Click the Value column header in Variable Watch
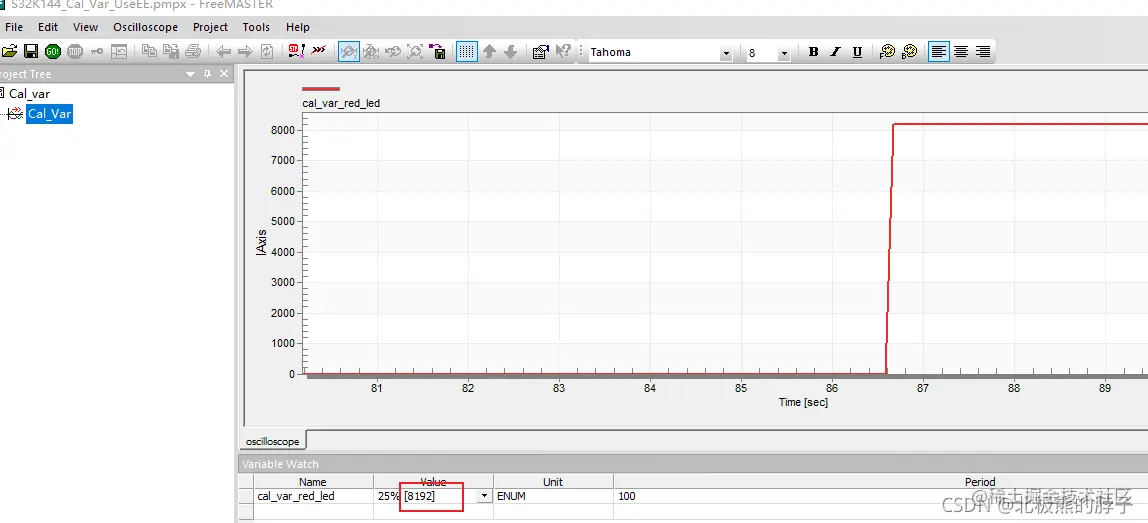The width and height of the screenshot is (1148, 523). click(x=433, y=482)
